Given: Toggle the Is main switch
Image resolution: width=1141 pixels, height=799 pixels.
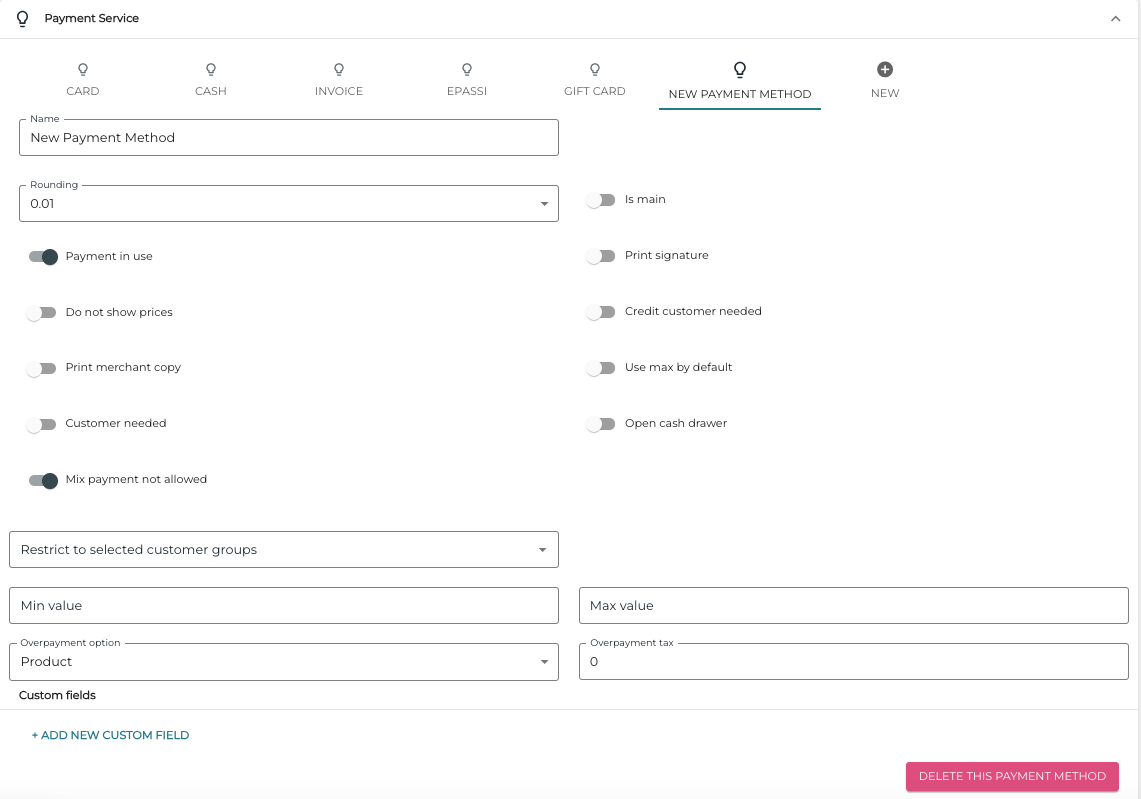Looking at the screenshot, I should point(601,200).
